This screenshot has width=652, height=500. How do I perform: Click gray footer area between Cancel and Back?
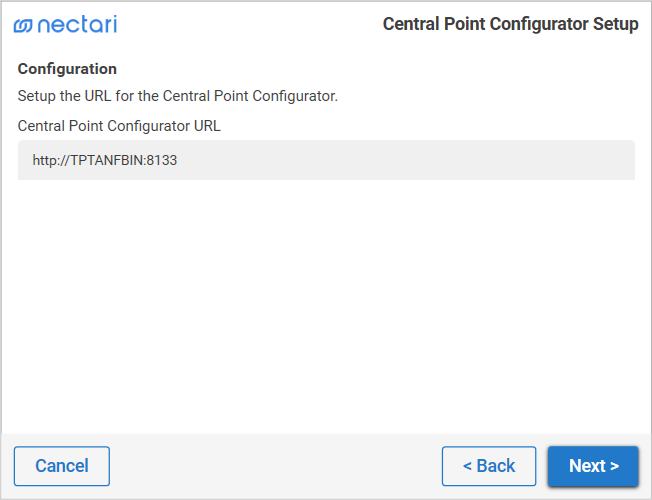275,466
